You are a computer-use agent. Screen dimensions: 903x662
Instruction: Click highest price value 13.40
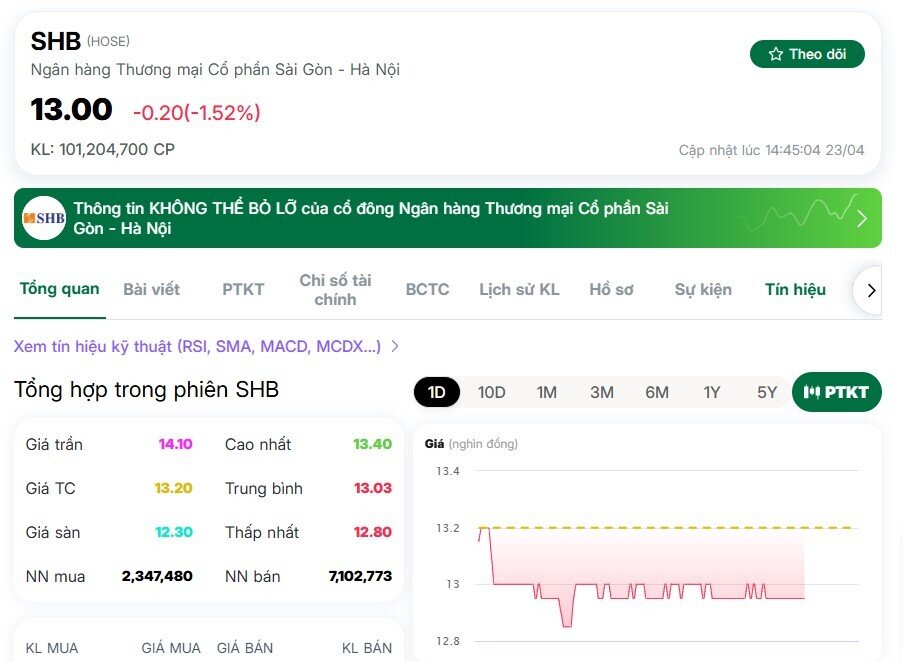tap(373, 444)
